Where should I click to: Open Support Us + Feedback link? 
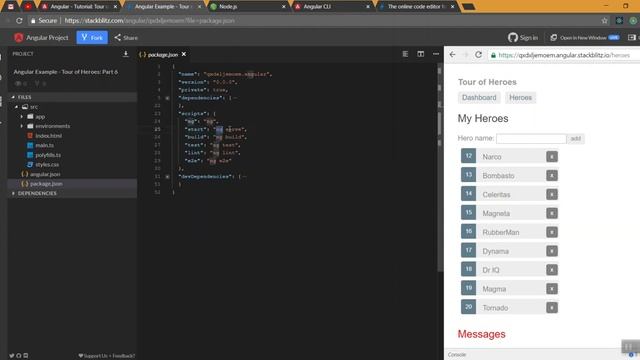point(106,356)
